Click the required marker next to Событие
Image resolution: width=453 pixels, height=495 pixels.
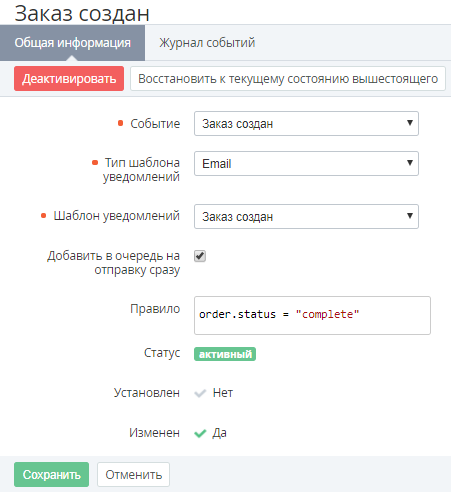click(x=121, y=123)
